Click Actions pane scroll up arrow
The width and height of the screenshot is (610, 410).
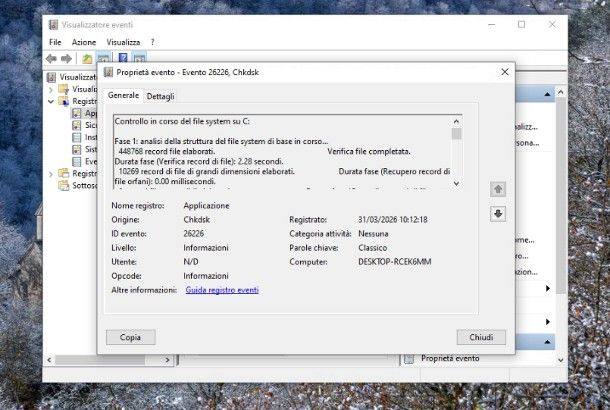[x=561, y=92]
